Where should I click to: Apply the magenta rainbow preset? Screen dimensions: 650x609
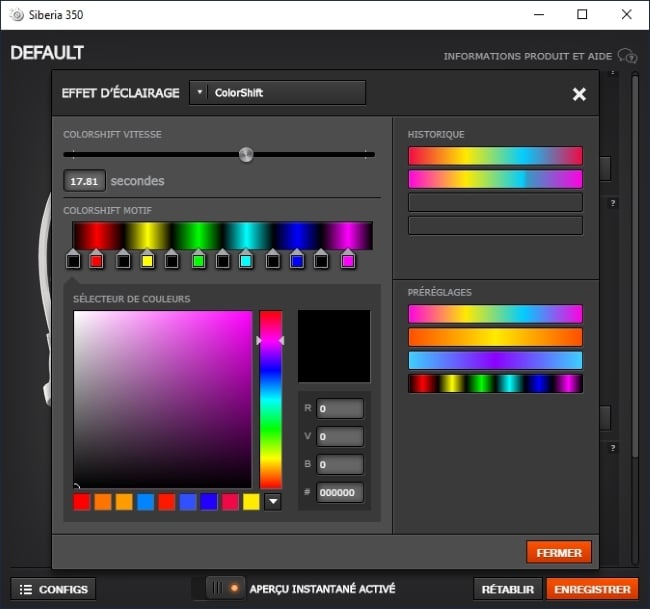[x=495, y=314]
